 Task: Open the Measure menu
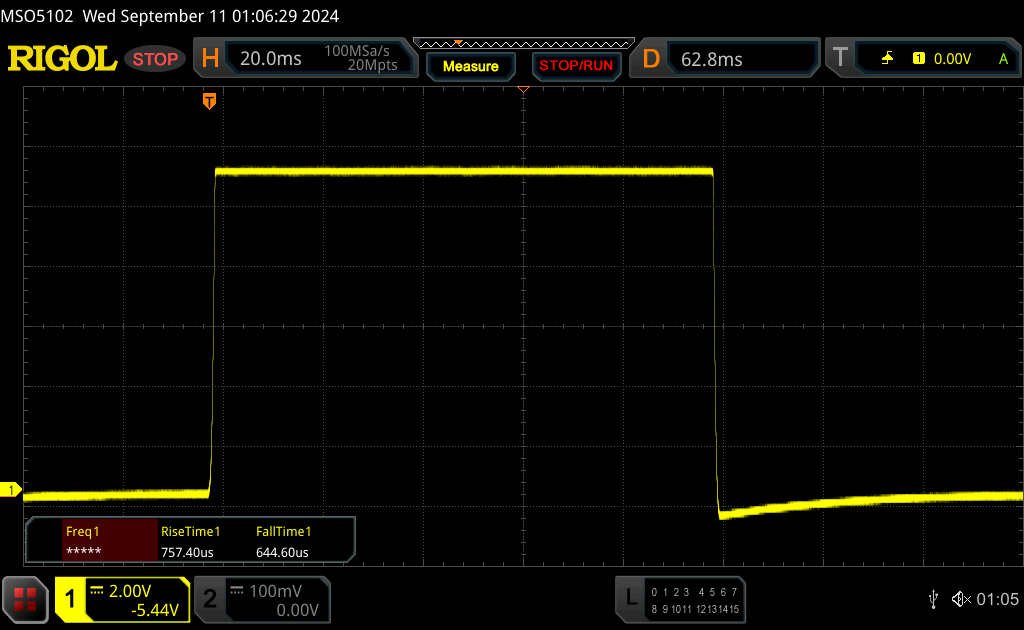coord(470,66)
